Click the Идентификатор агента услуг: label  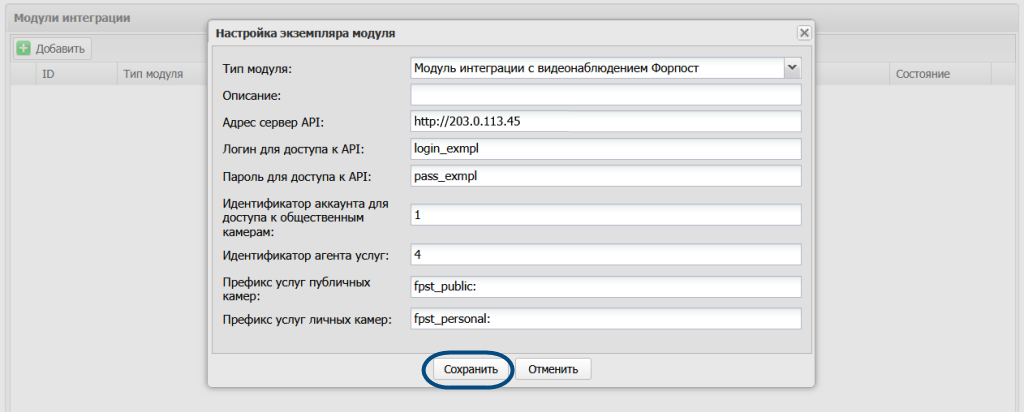tap(305, 255)
